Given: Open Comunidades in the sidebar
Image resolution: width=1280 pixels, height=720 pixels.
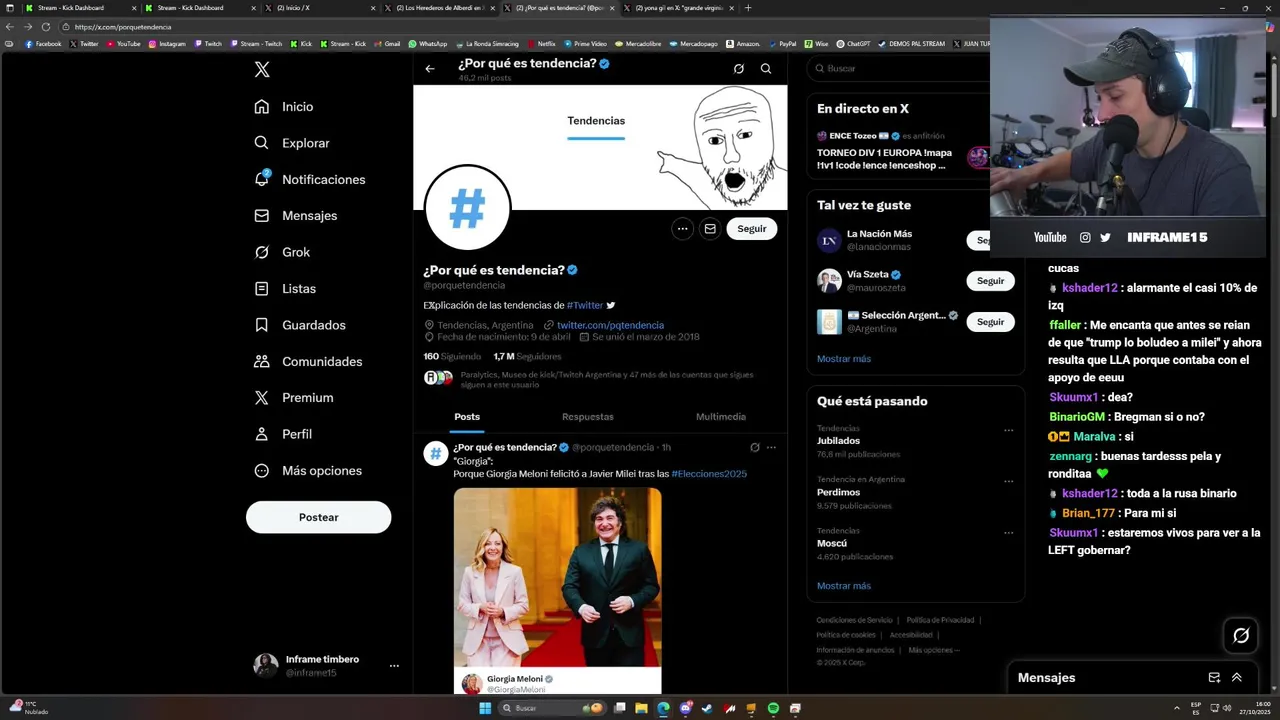Looking at the screenshot, I should (x=308, y=361).
